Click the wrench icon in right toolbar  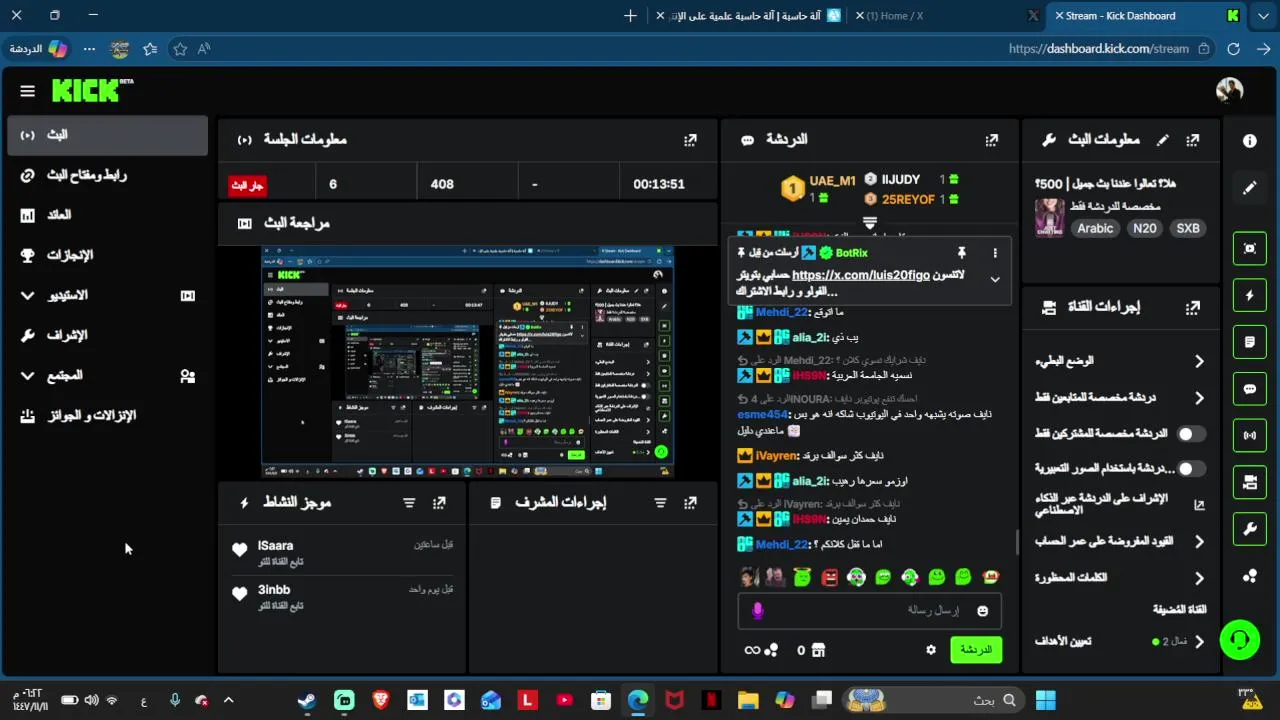(1250, 530)
